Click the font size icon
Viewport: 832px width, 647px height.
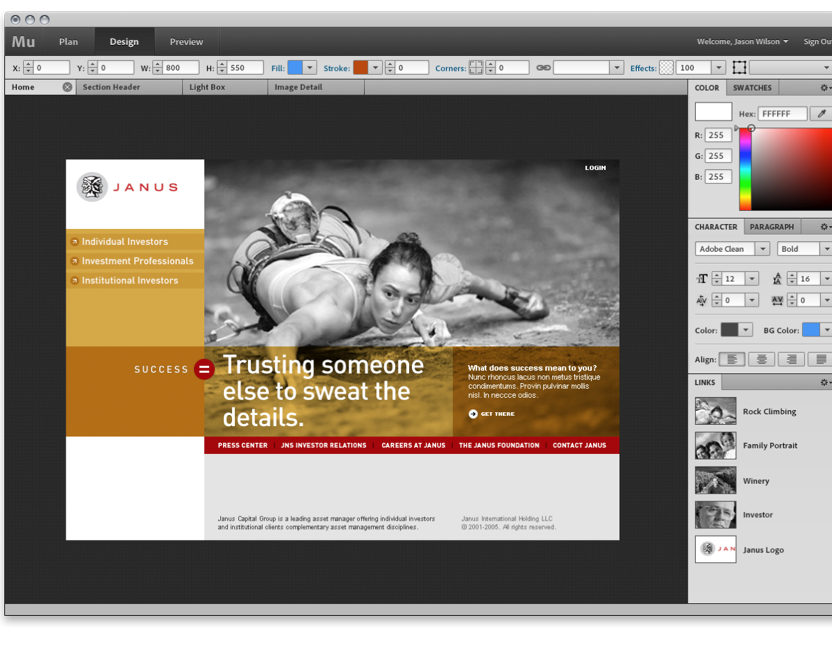coord(702,279)
